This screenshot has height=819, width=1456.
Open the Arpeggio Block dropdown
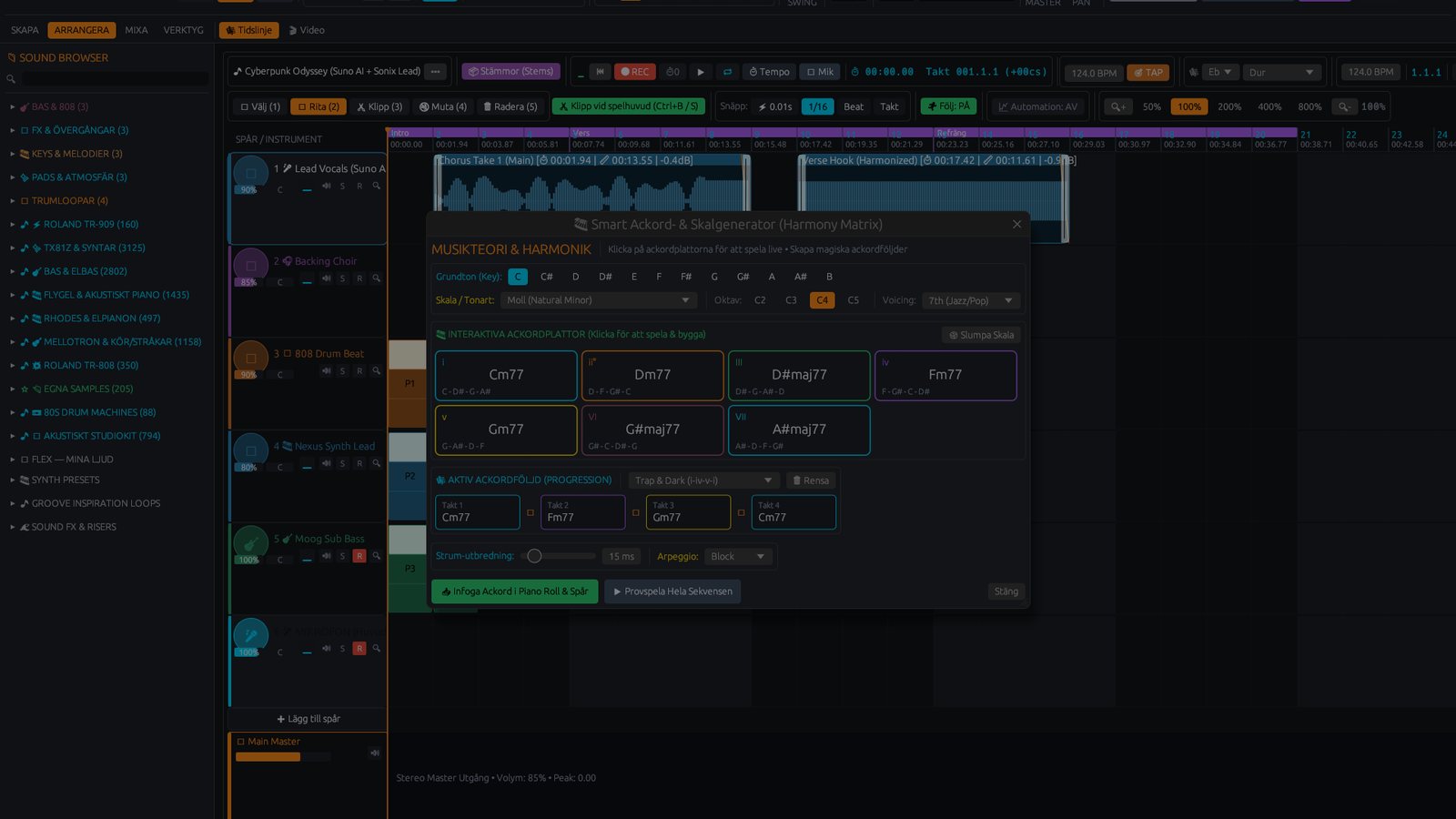pos(739,556)
